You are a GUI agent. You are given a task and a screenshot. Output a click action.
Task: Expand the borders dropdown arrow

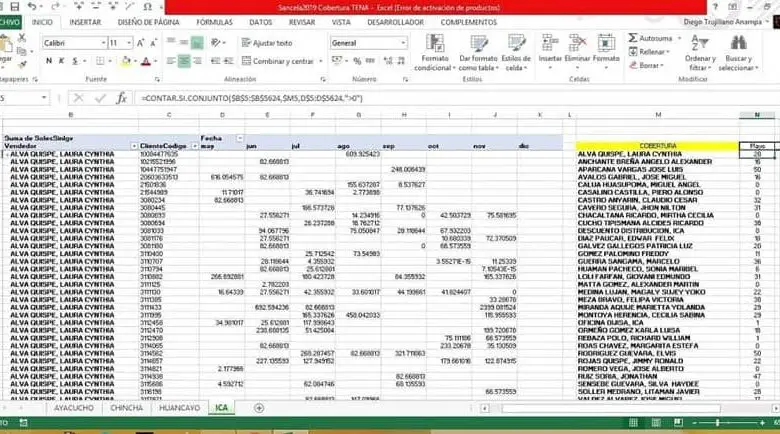pyautogui.click(x=109, y=61)
